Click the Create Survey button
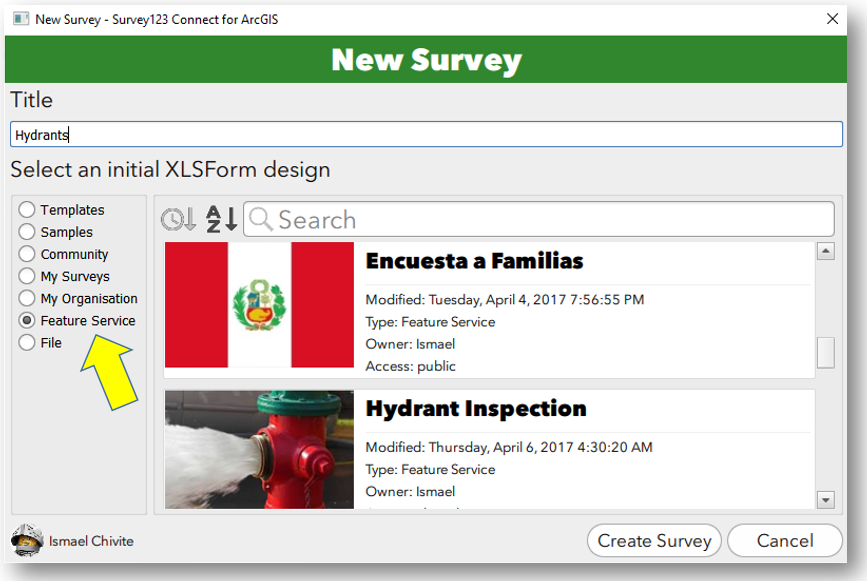867x581 pixels. 654,541
